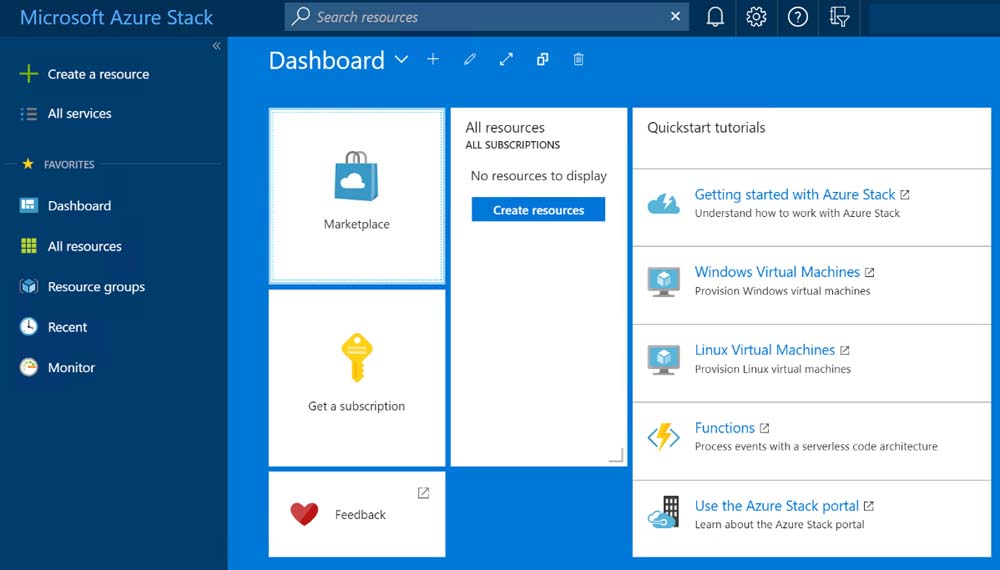Click the notifications bell icon

tap(715, 17)
